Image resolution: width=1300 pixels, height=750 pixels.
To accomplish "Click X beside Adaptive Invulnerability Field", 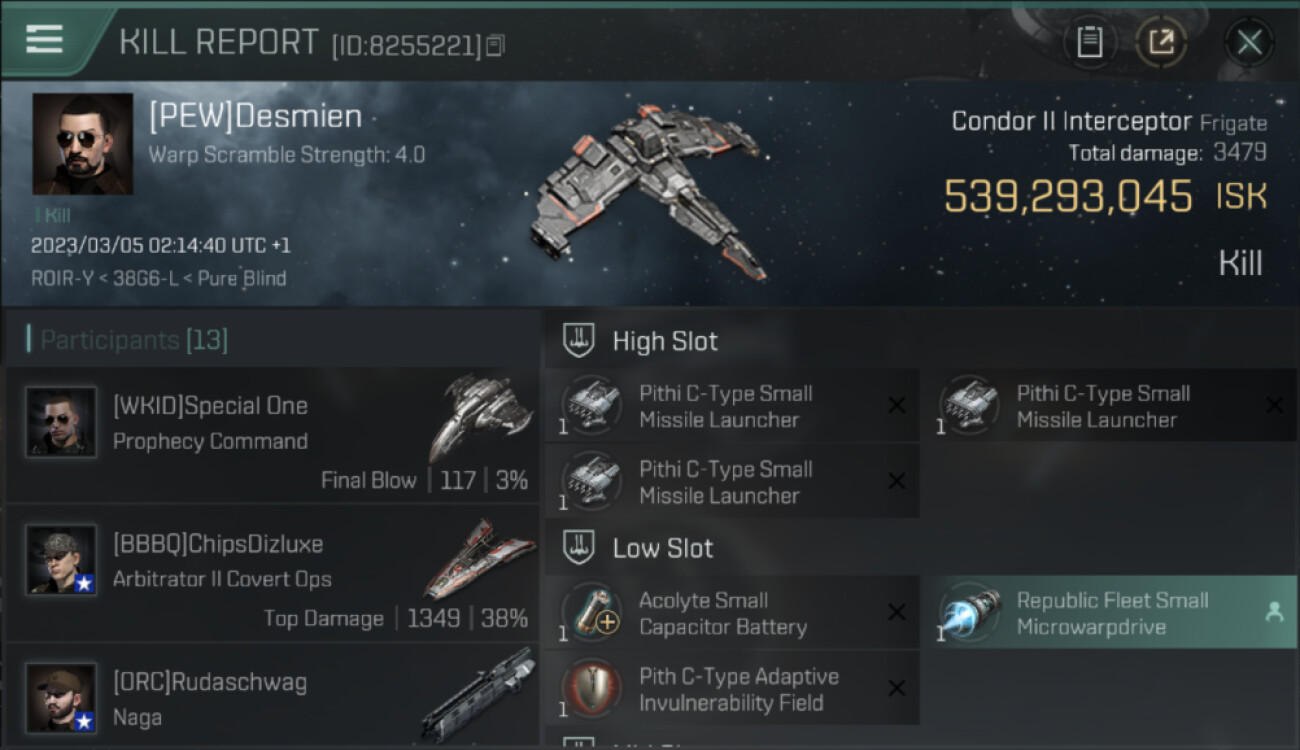I will [x=897, y=688].
